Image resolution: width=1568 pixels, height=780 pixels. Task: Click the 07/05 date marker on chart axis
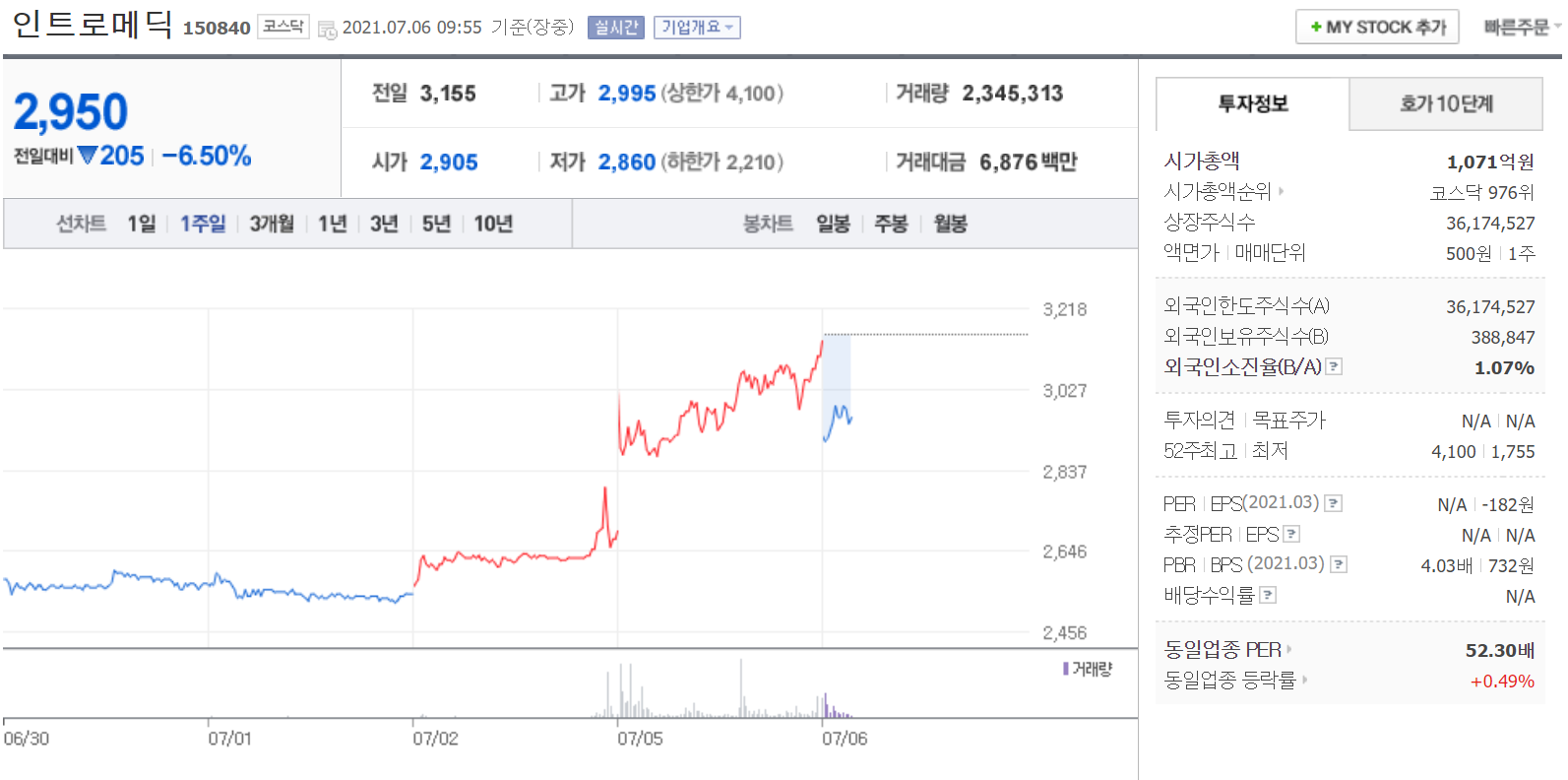pos(640,739)
